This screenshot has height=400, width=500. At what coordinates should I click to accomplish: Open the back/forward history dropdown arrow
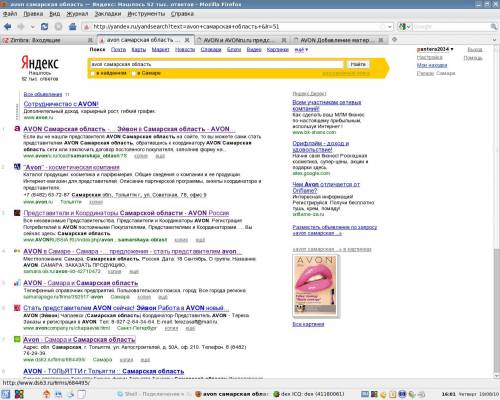[32, 27]
